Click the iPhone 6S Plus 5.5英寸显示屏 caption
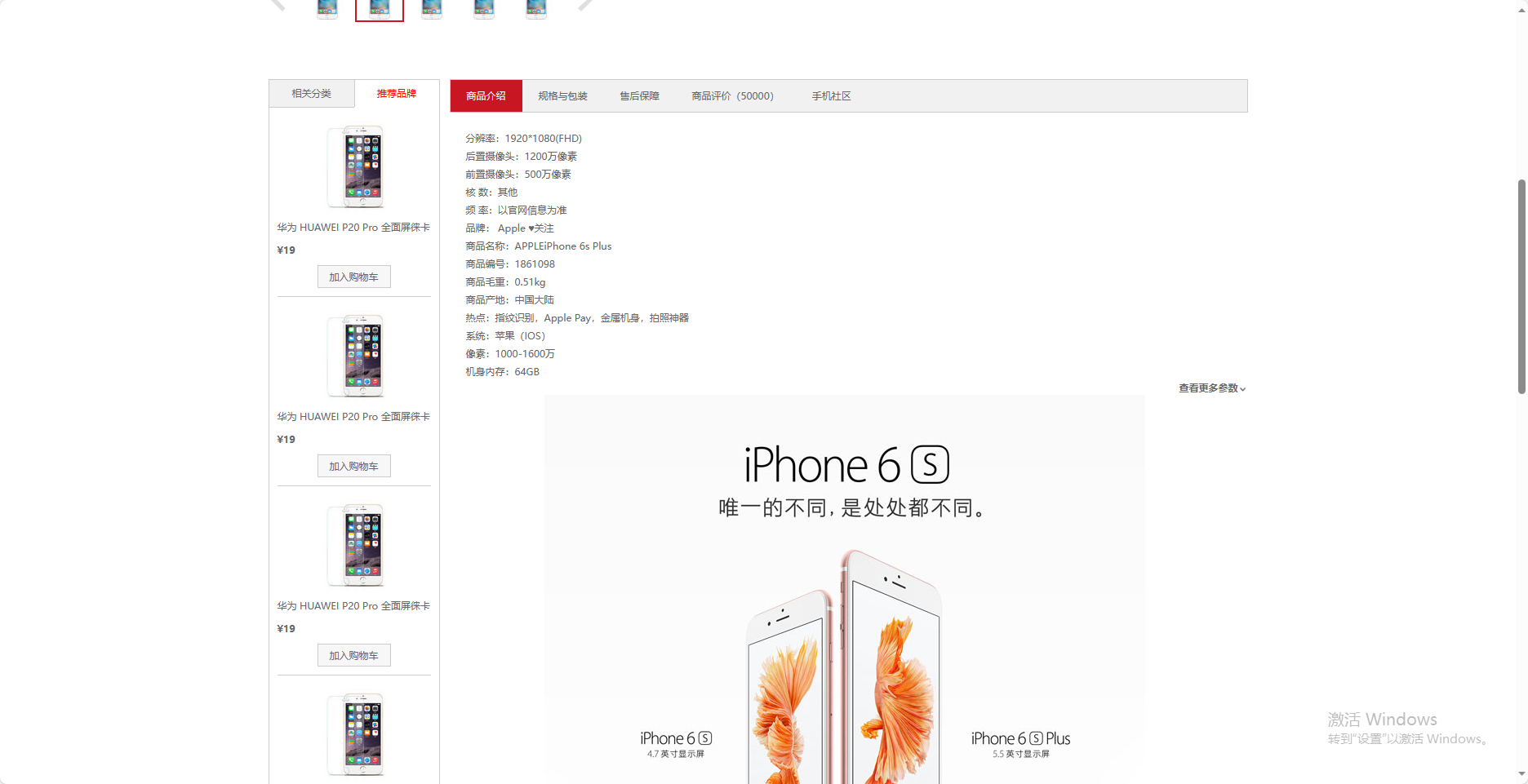Viewport: 1528px width, 784px height. 1020,745
